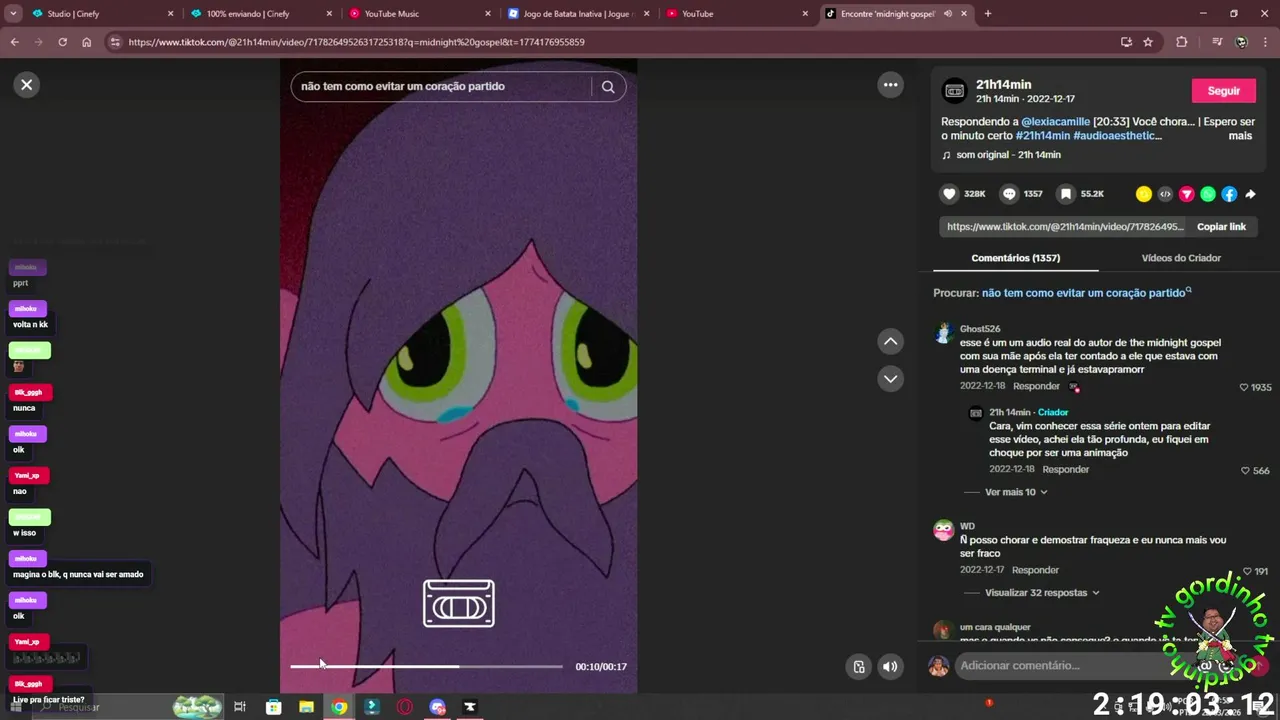Open the #21h14min hashtag
Viewport: 1280px width, 720px height.
point(1043,136)
